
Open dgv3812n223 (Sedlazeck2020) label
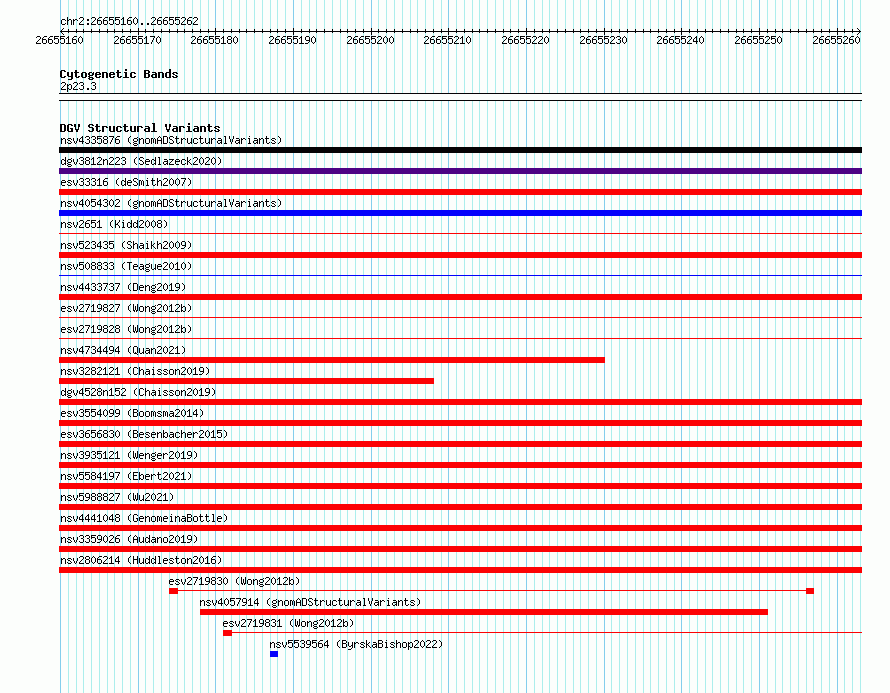[141, 161]
